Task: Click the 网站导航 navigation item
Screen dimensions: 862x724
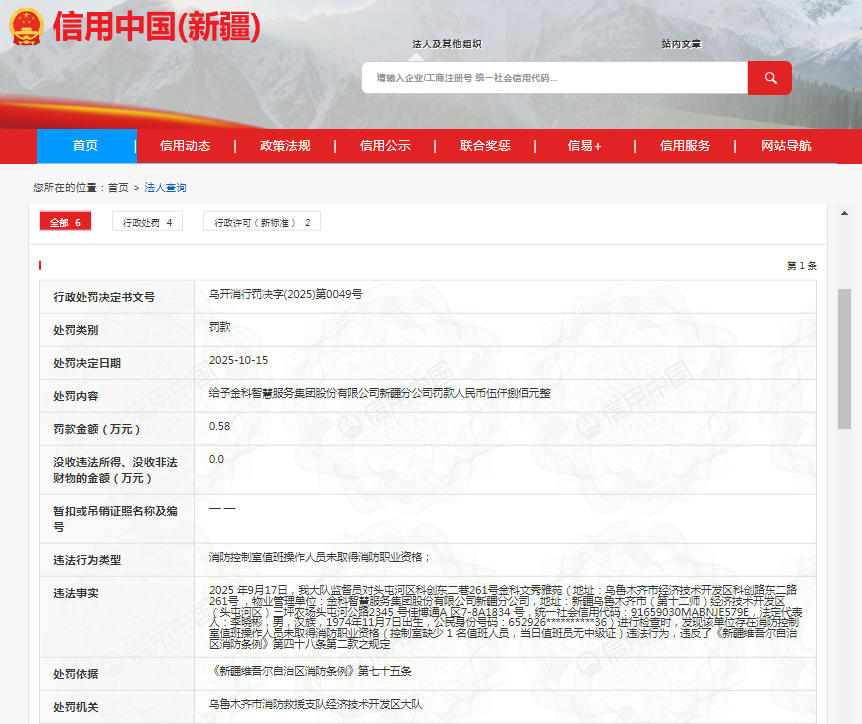Action: (x=786, y=145)
